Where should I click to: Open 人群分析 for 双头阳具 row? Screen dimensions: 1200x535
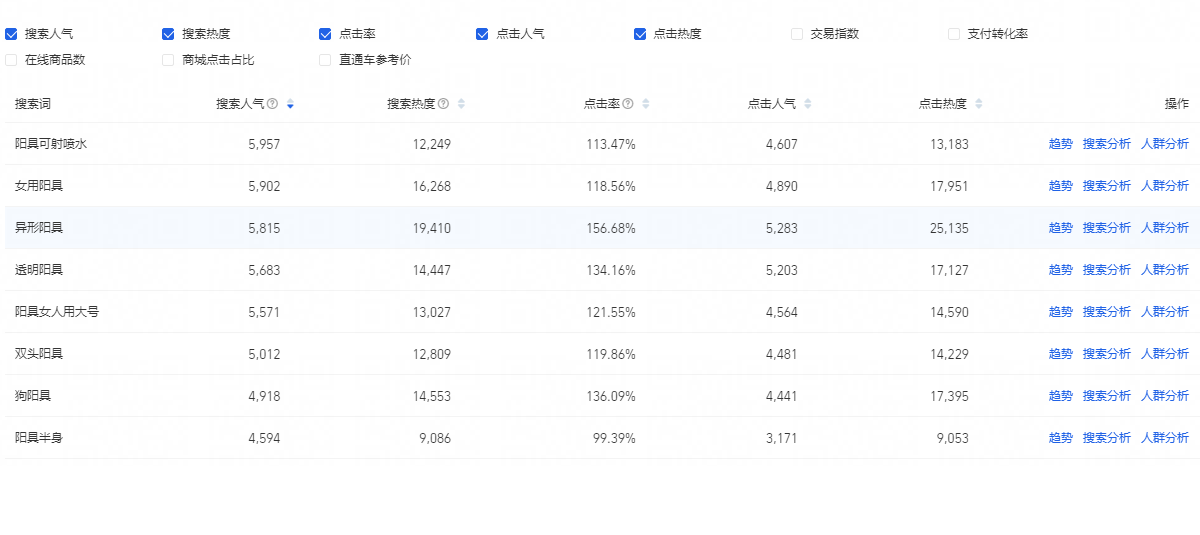1165,354
